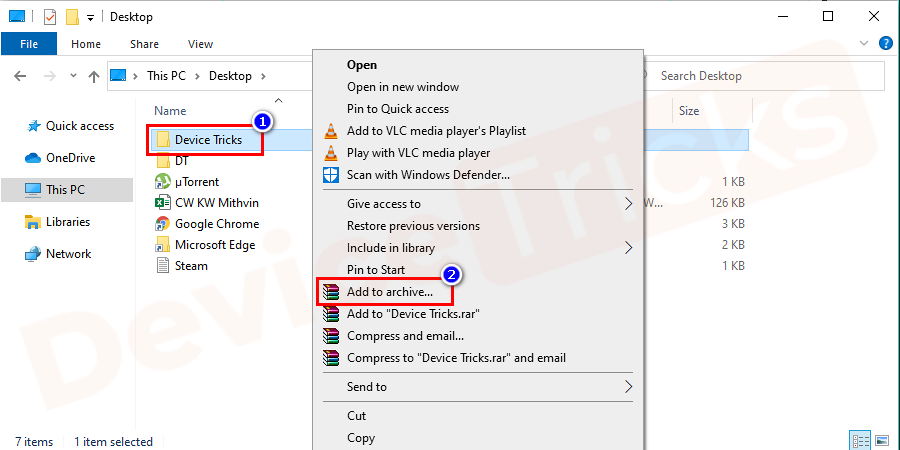The image size is (900, 450).
Task: Expand the Send to submenu arrow
Action: click(629, 387)
